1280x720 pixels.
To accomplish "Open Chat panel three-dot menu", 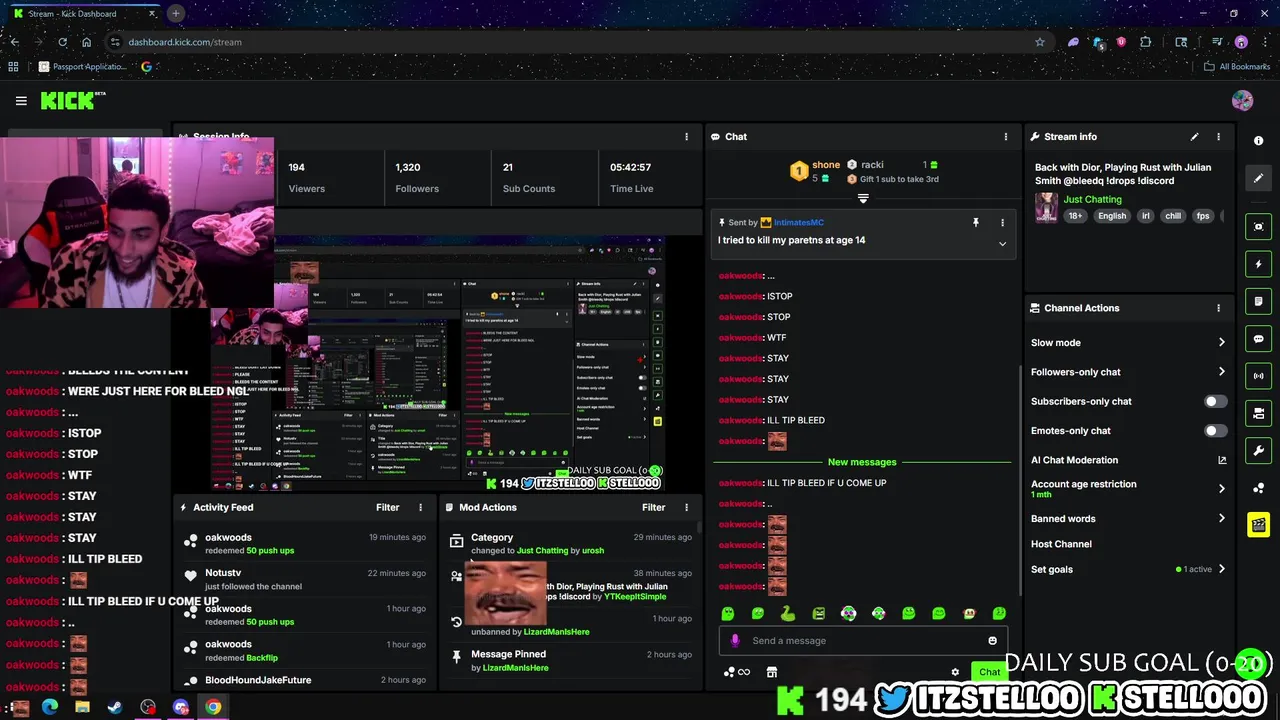I will pyautogui.click(x=1006, y=137).
